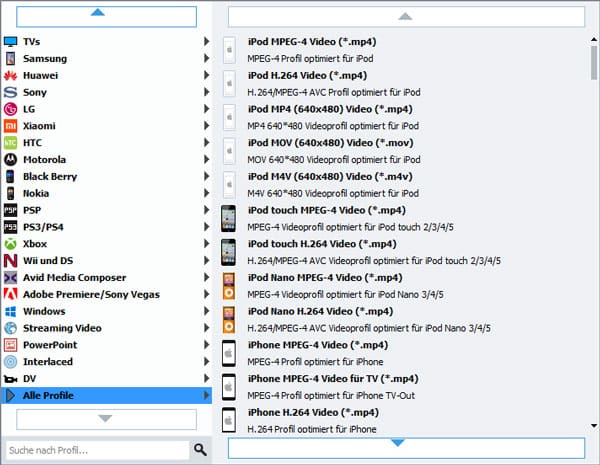The image size is (600, 465).
Task: Click the Black Berry phone icon
Action: pos(10,176)
